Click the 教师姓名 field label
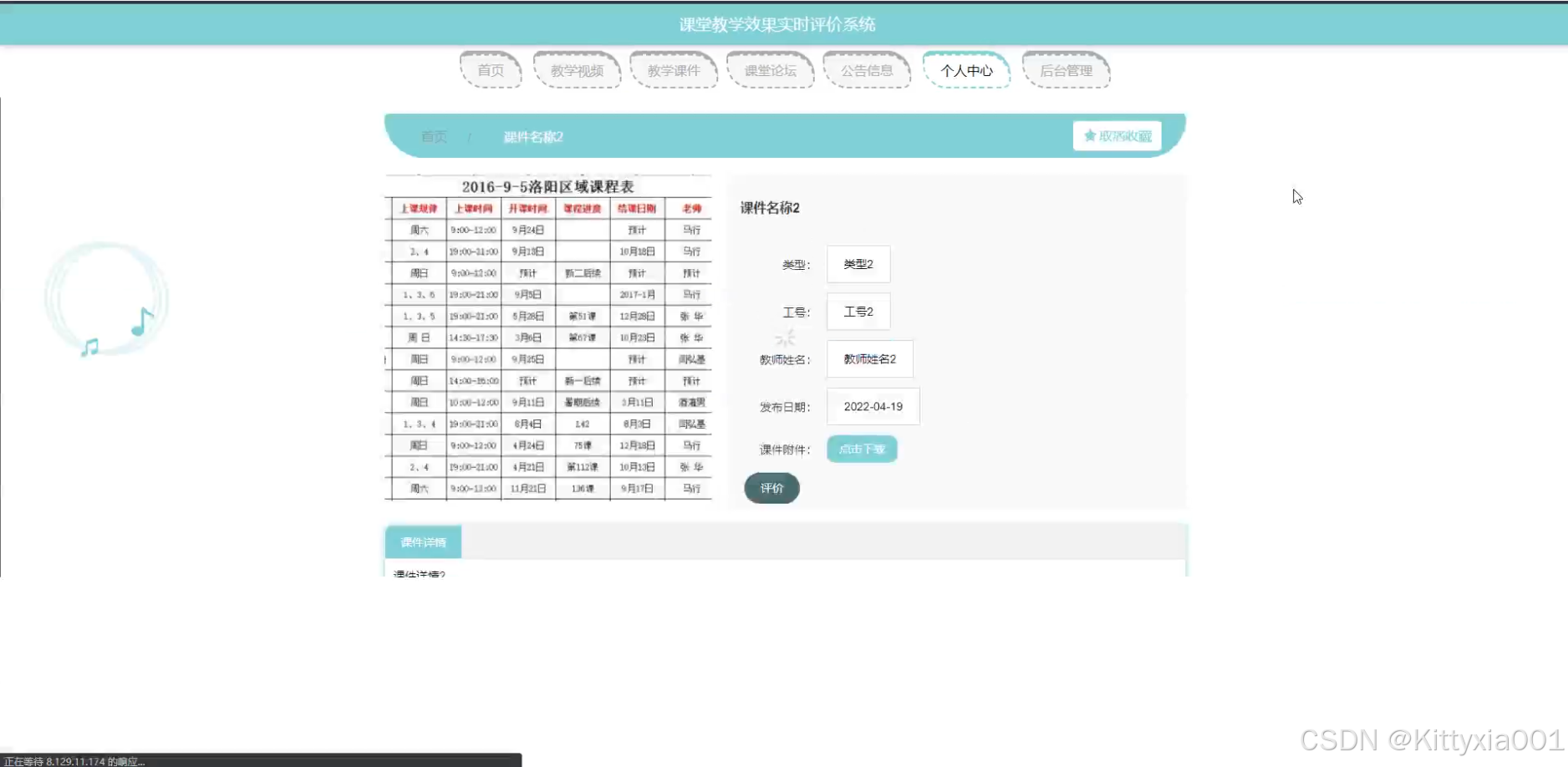Screen dimensions: 1568x767 [785, 360]
